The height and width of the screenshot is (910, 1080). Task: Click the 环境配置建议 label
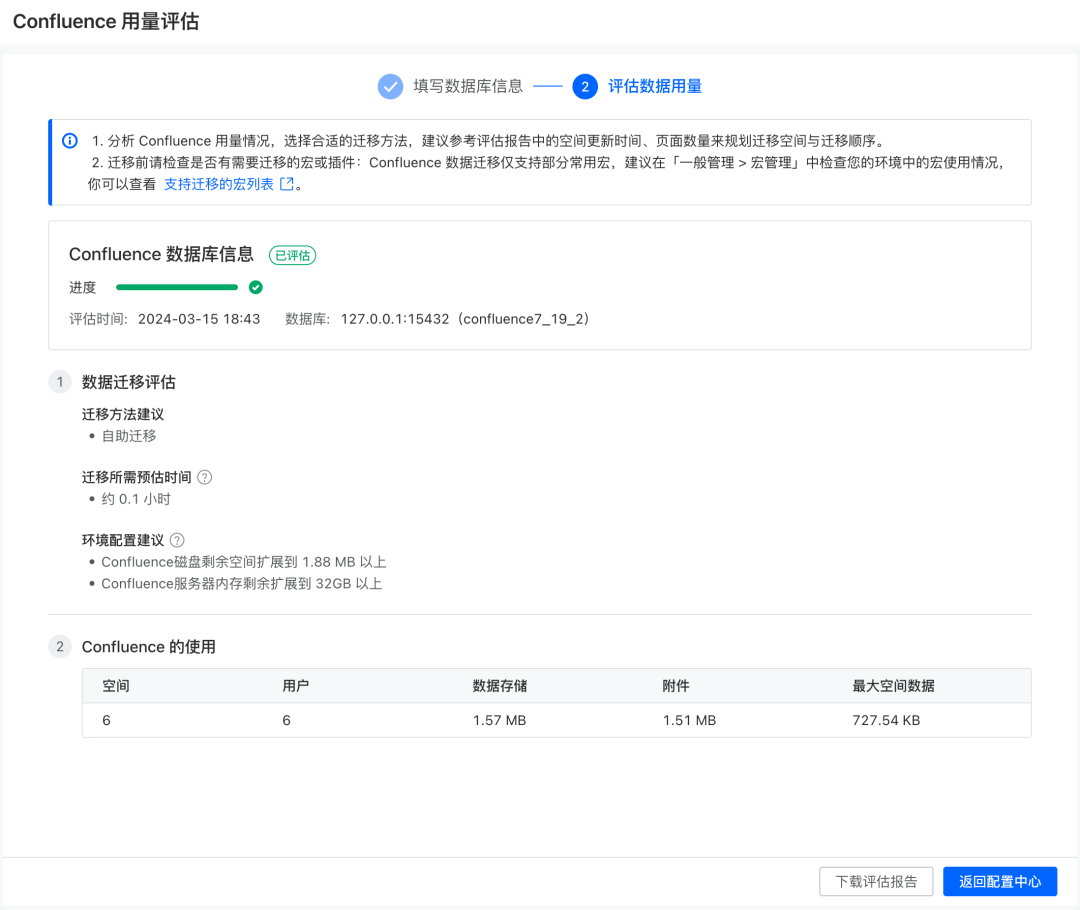123,540
